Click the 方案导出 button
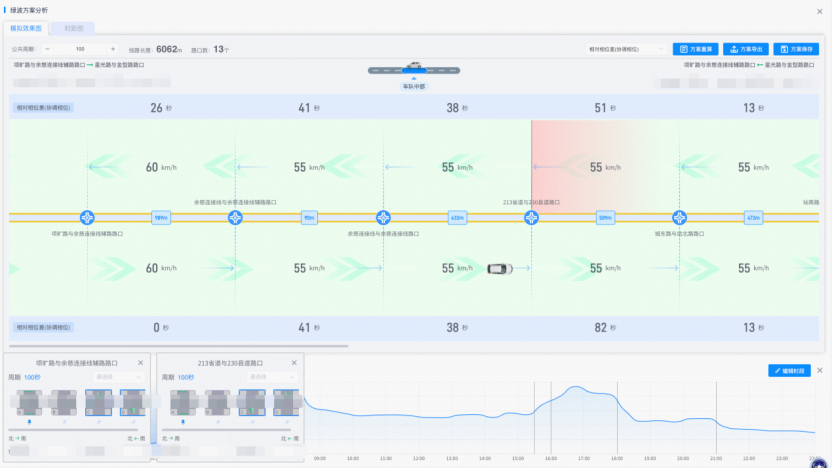The width and height of the screenshot is (832, 468). pos(746,48)
